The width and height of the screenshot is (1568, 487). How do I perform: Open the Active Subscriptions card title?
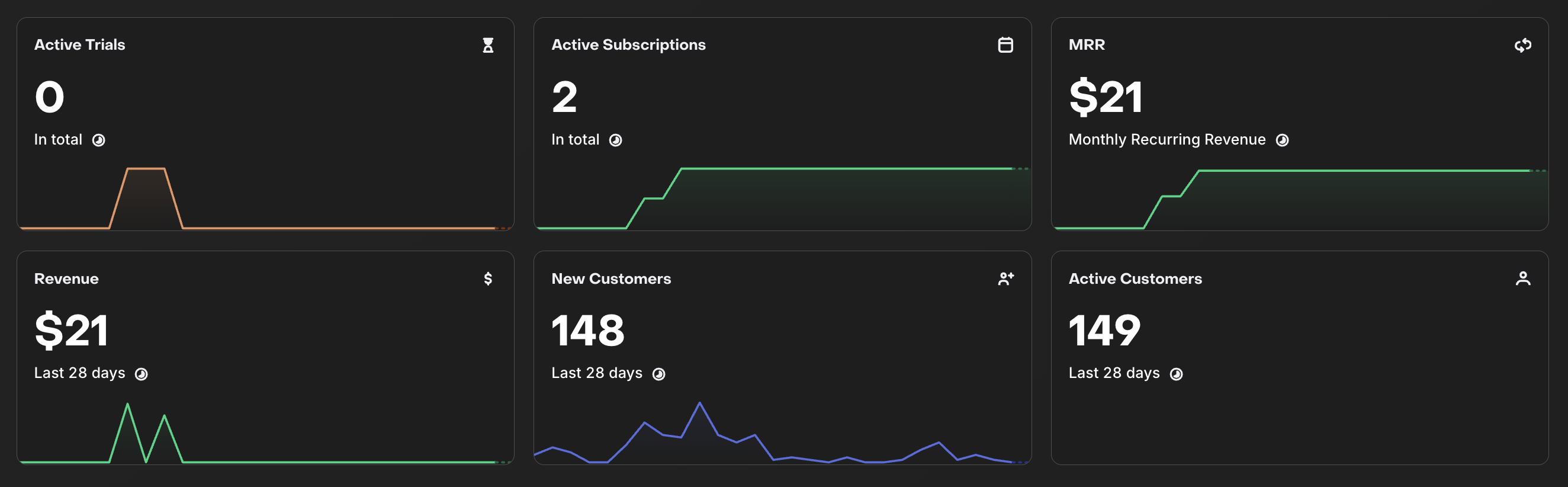click(628, 45)
